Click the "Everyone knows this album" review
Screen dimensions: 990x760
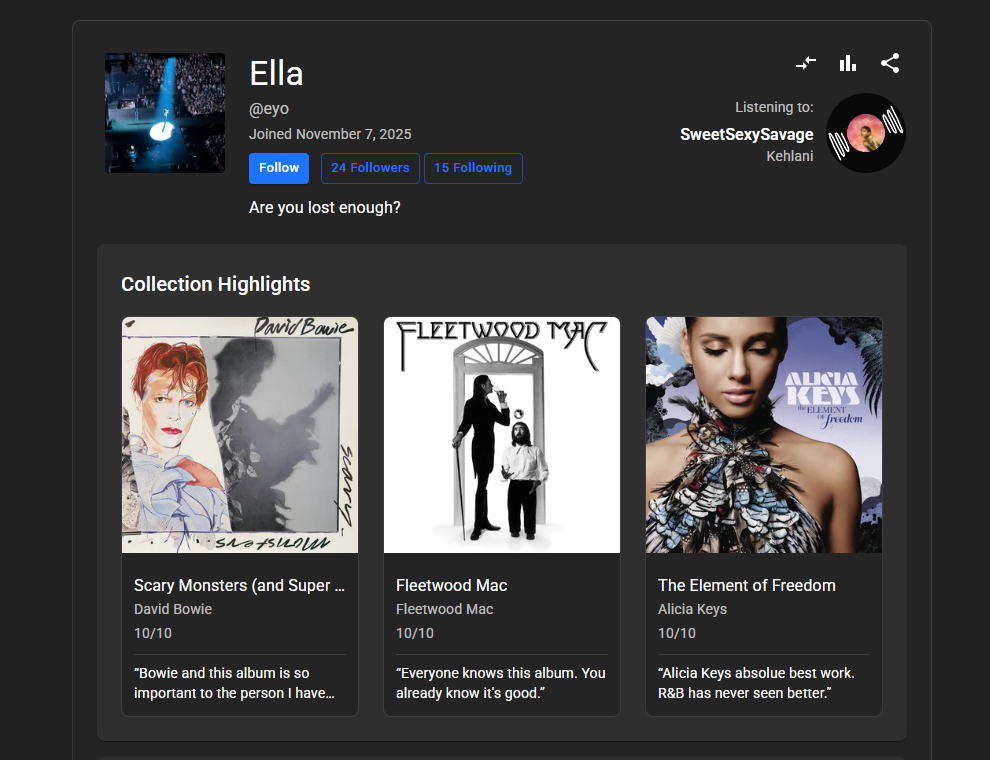click(x=501, y=683)
